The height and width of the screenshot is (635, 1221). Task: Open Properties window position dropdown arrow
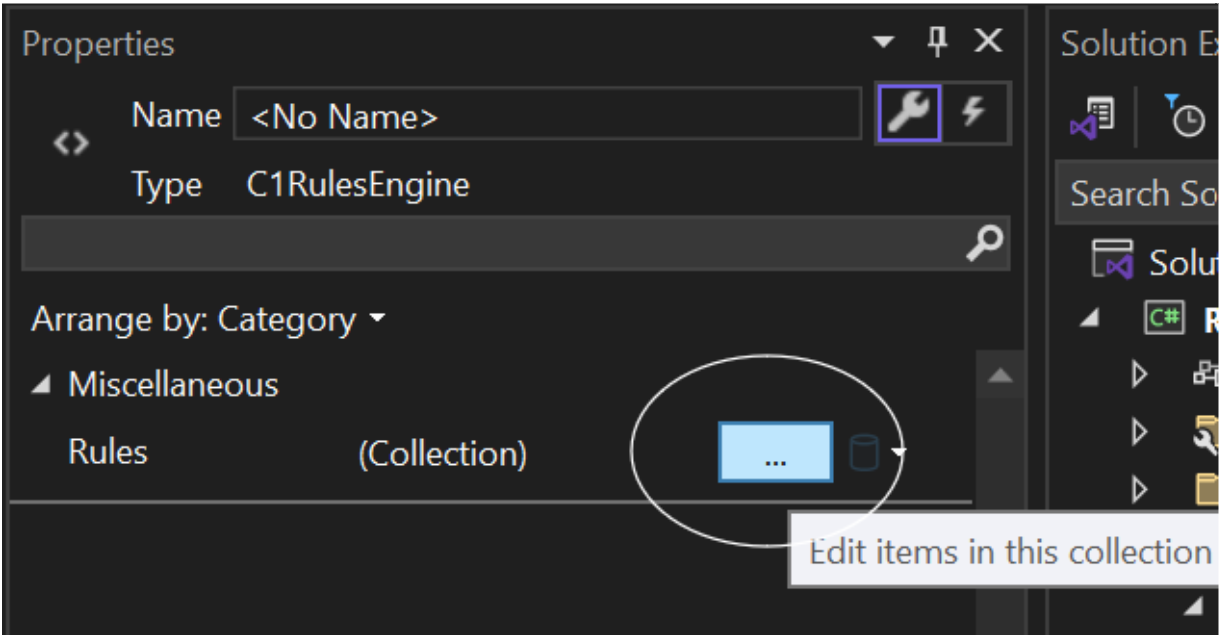click(x=883, y=43)
